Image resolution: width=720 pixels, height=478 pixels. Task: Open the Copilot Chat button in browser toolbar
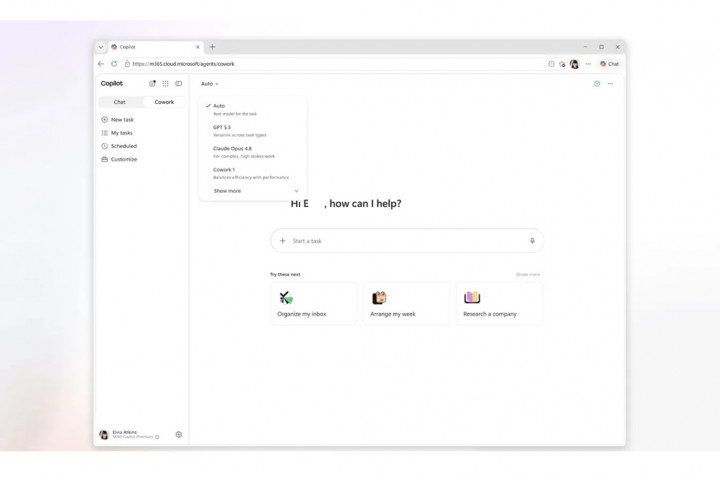point(609,64)
